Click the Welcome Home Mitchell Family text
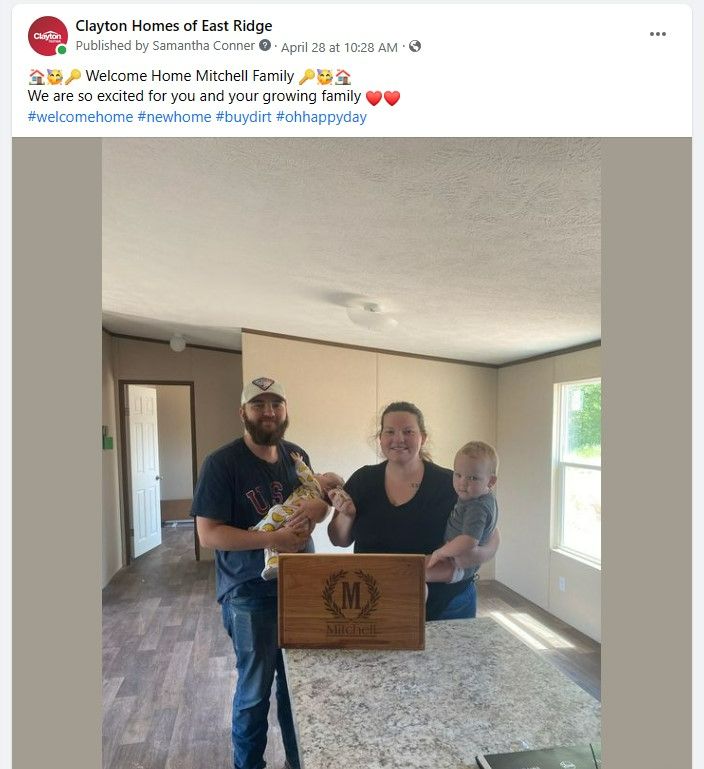704x769 pixels. [x=190, y=76]
